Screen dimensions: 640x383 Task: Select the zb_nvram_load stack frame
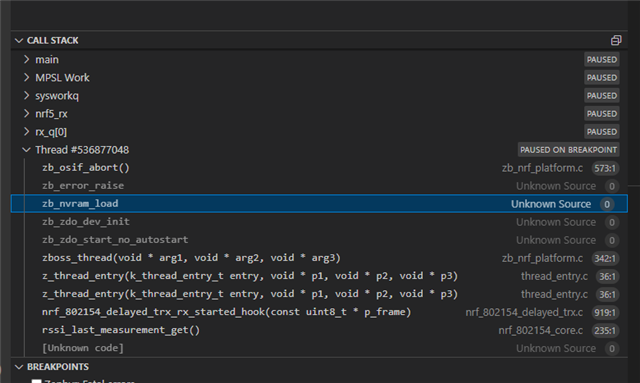(319, 204)
